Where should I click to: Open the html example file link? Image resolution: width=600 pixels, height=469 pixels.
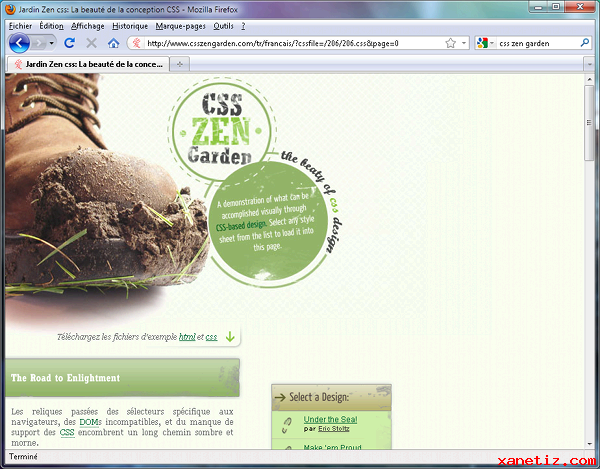(x=187, y=337)
